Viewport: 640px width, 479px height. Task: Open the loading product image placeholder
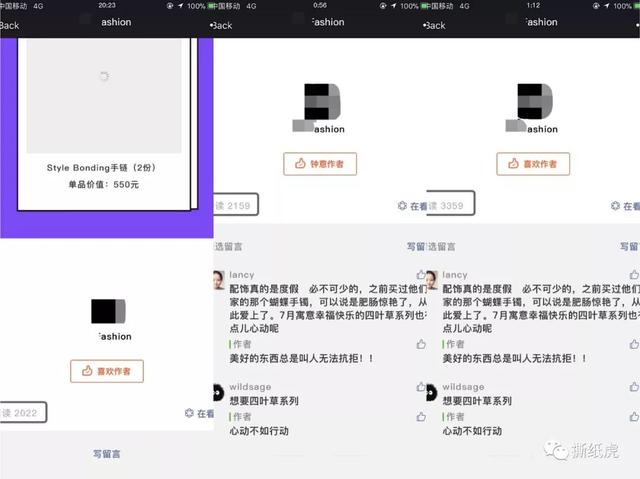click(104, 96)
